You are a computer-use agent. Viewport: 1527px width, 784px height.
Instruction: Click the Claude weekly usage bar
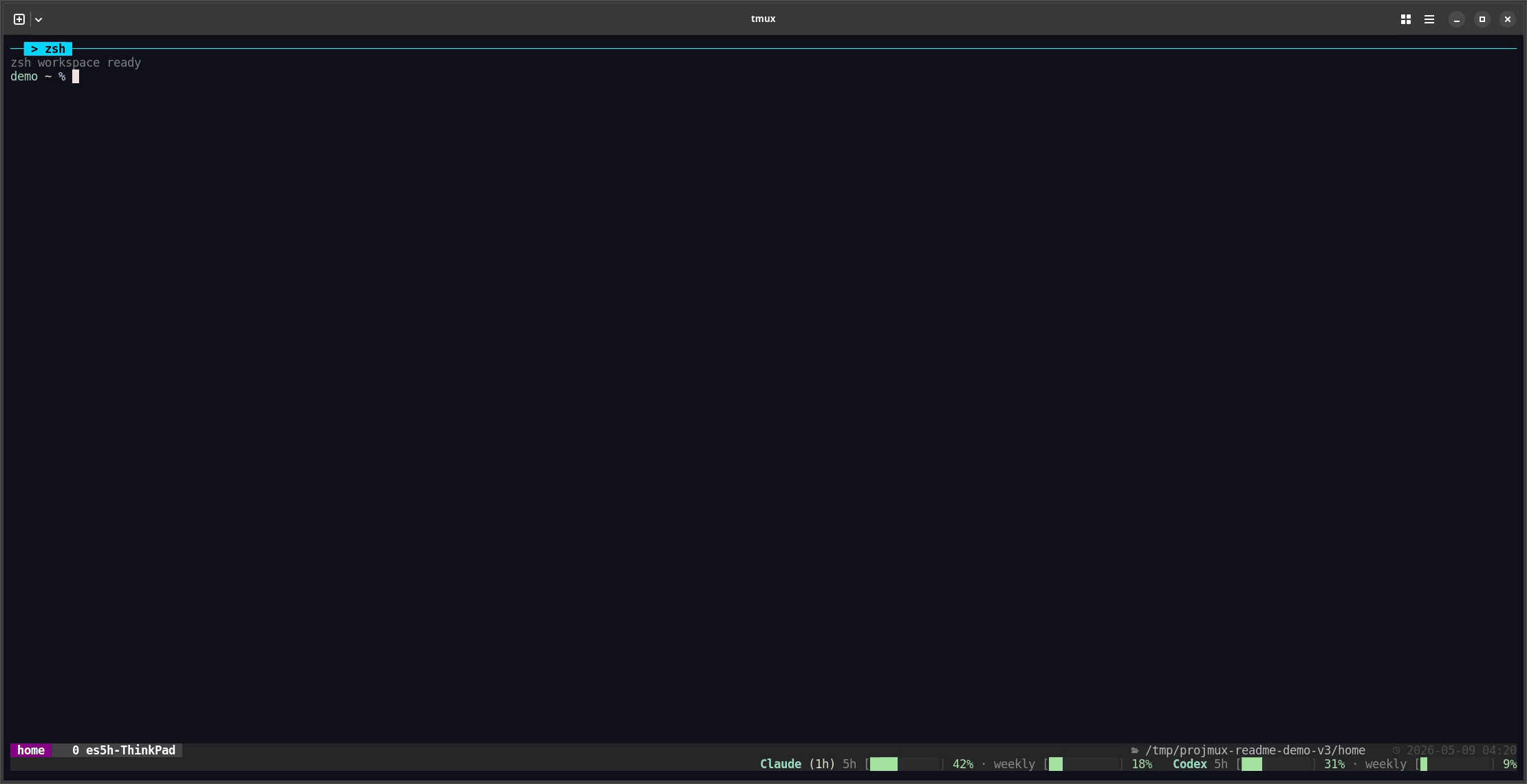tap(1083, 764)
